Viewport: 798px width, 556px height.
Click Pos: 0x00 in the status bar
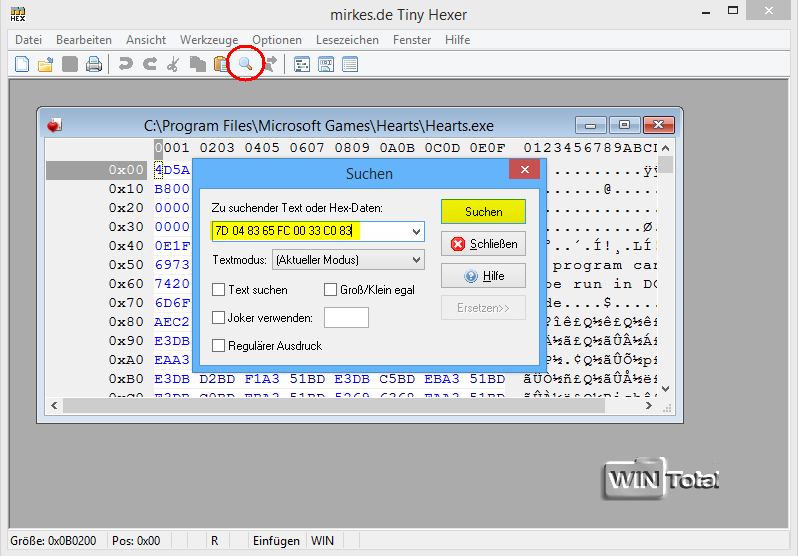click(x=136, y=541)
